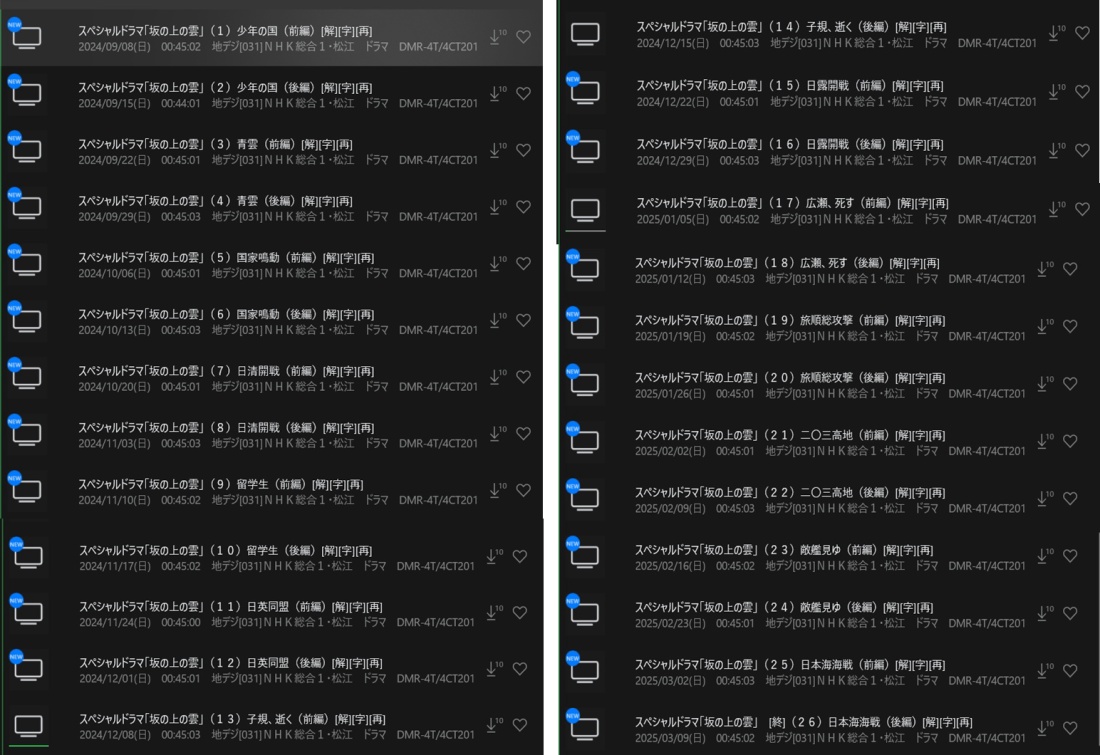Click the NEW-badged TV icon of episode (8) 日清開戦（後編）
Screen dimensions: 1100x755
point(27,434)
